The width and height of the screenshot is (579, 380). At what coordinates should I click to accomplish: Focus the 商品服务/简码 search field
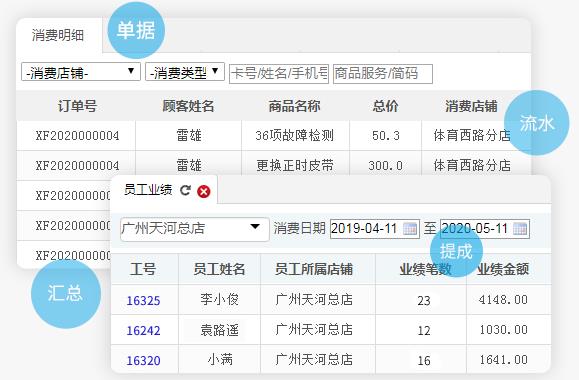pos(383,73)
